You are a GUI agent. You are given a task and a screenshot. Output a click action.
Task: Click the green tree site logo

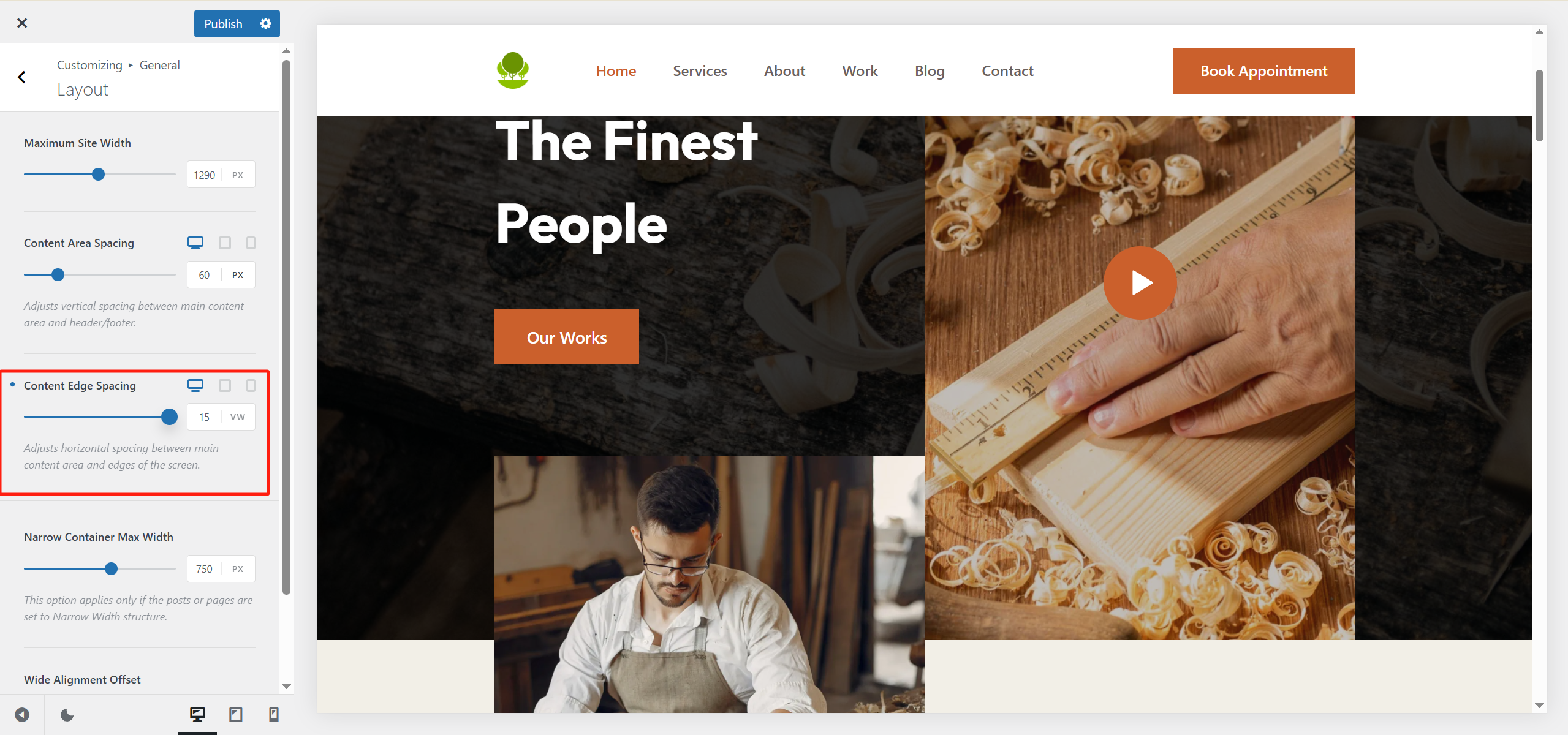tap(513, 70)
